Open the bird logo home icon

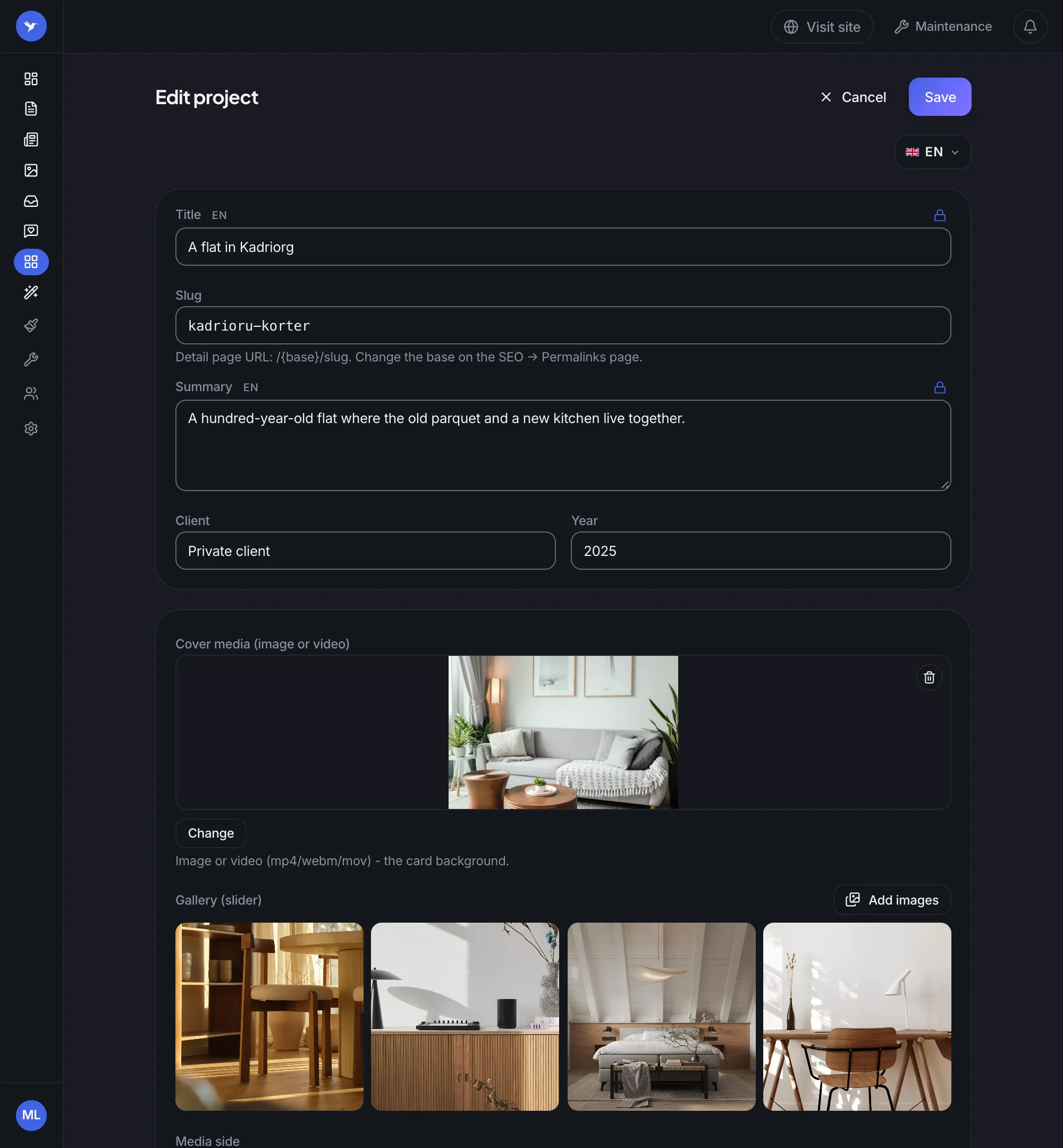click(31, 27)
